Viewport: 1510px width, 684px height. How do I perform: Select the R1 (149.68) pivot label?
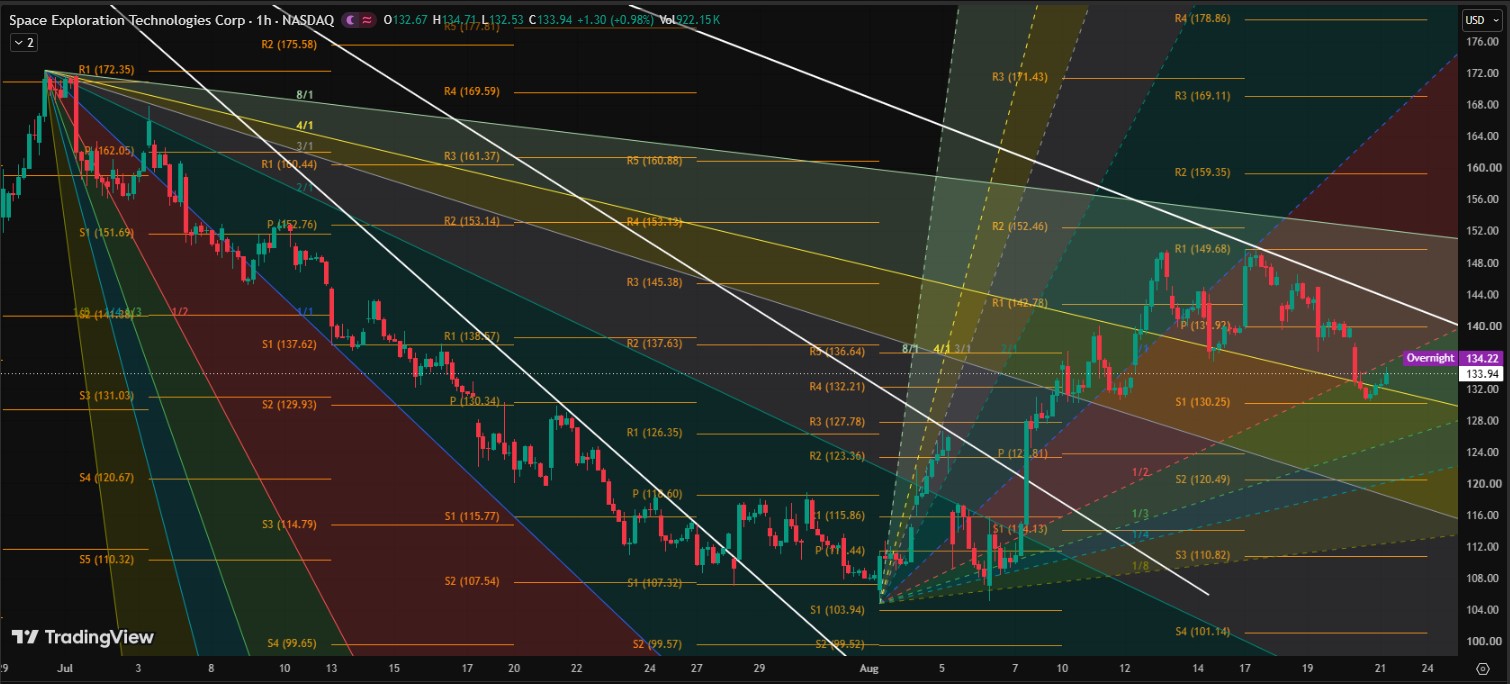(1202, 248)
